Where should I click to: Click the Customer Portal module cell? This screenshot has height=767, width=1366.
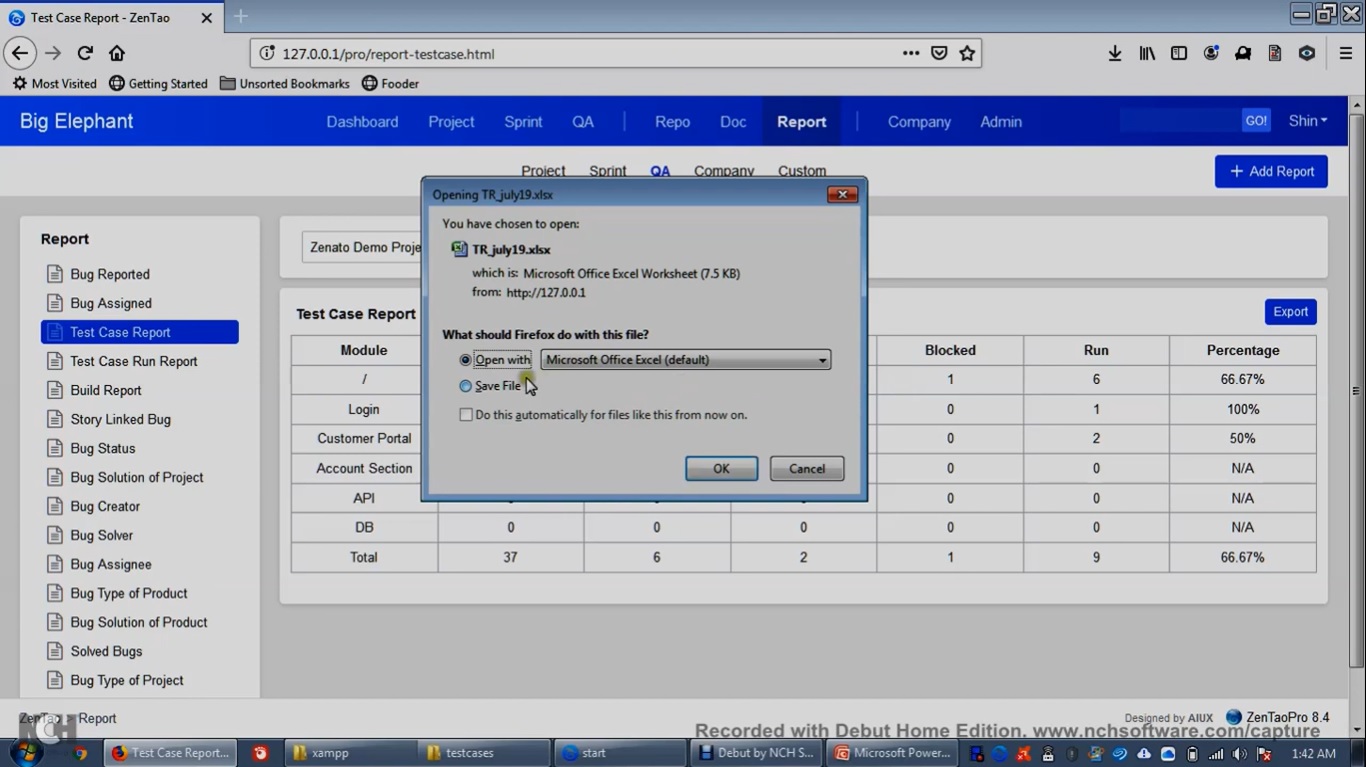click(364, 438)
